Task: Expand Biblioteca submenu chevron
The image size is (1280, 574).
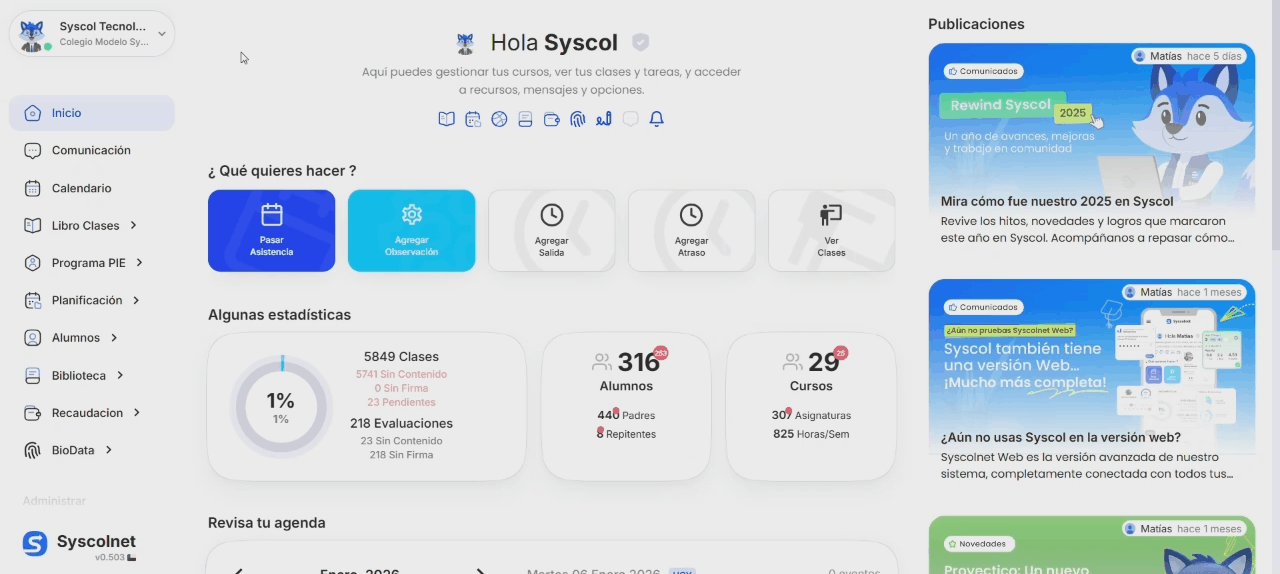Action: pyautogui.click(x=120, y=375)
